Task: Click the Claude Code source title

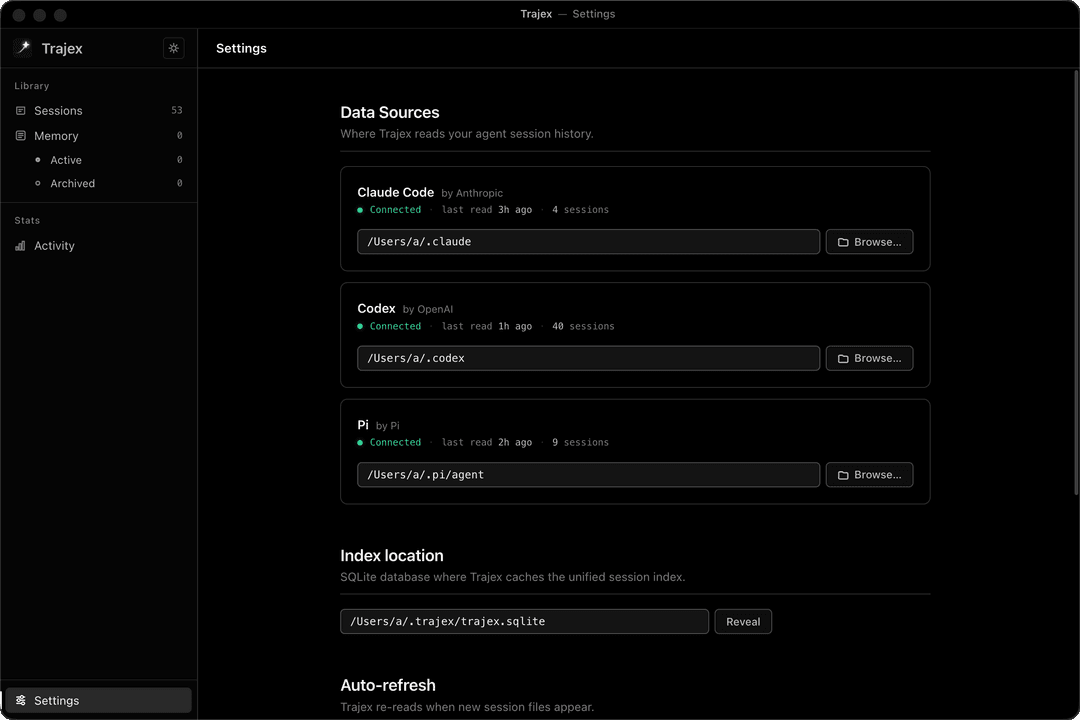Action: tap(395, 192)
